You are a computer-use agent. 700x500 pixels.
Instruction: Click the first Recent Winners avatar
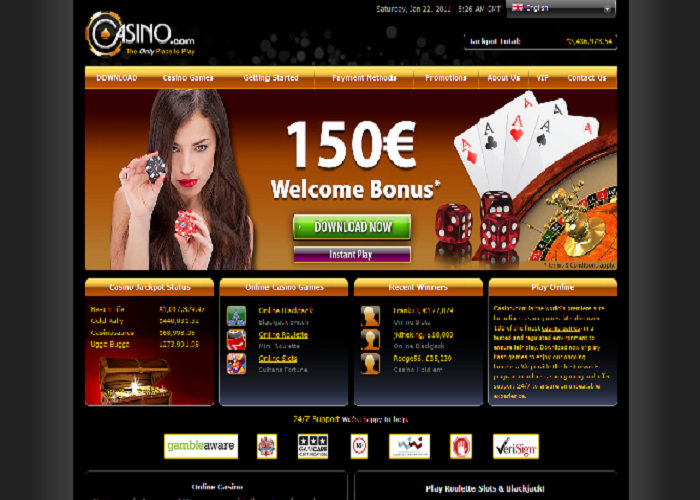(371, 316)
